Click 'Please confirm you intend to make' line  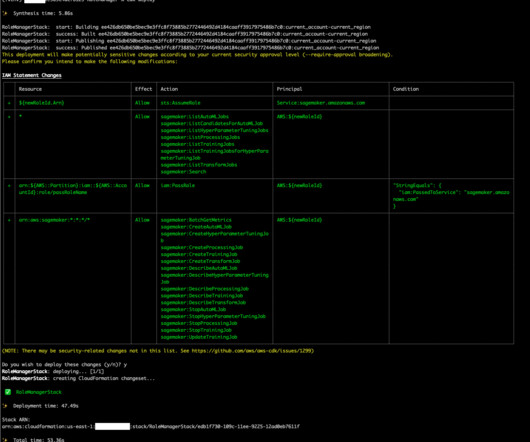coord(90,62)
